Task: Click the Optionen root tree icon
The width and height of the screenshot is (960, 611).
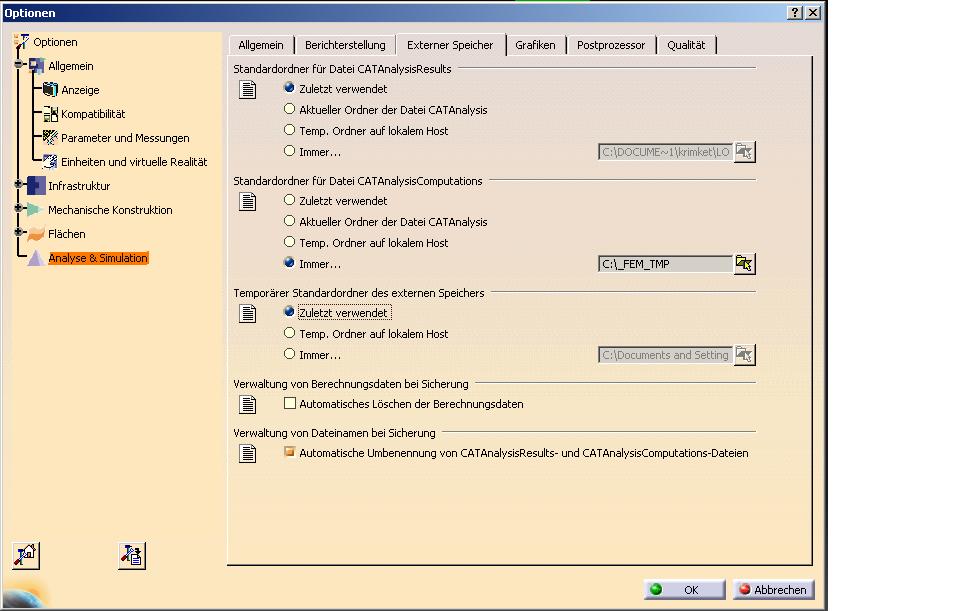Action: point(21,42)
